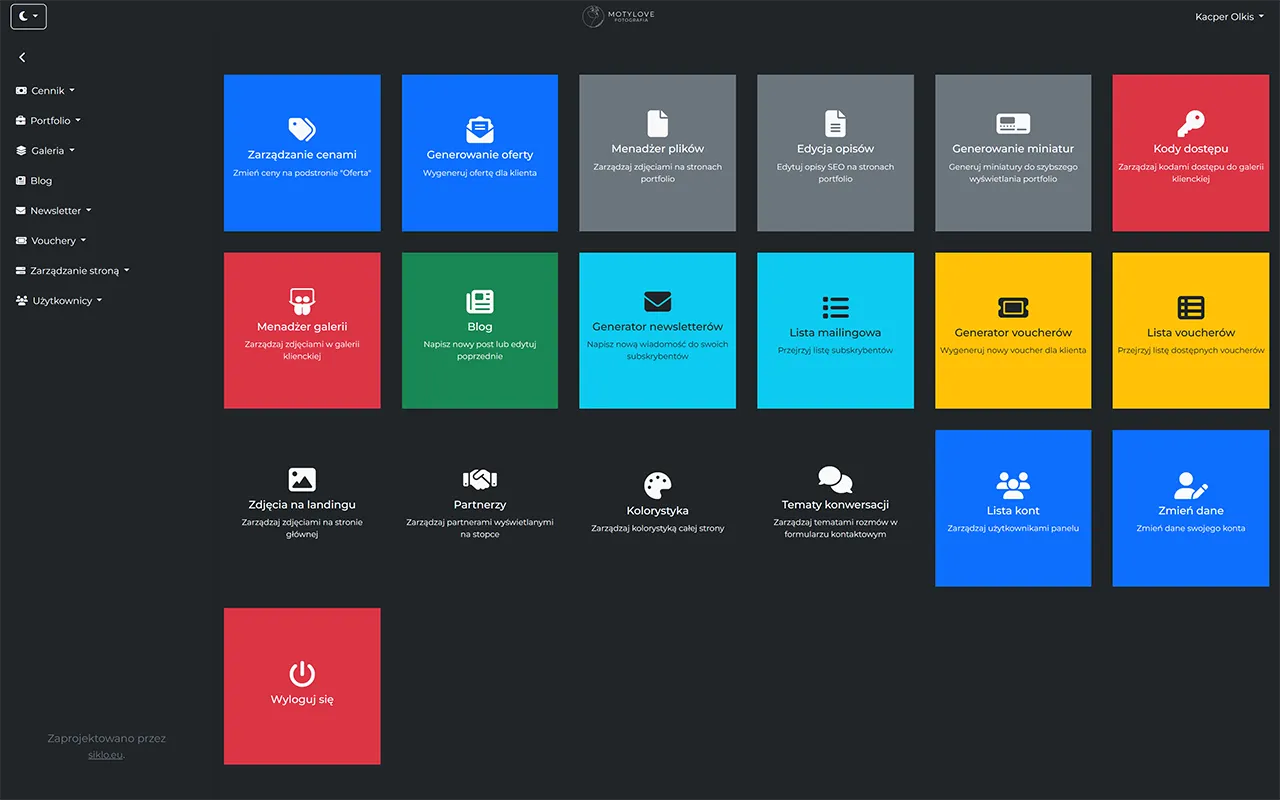This screenshot has height=800, width=1280.
Task: Open the Tematy konwersacji tile
Action: click(x=835, y=500)
